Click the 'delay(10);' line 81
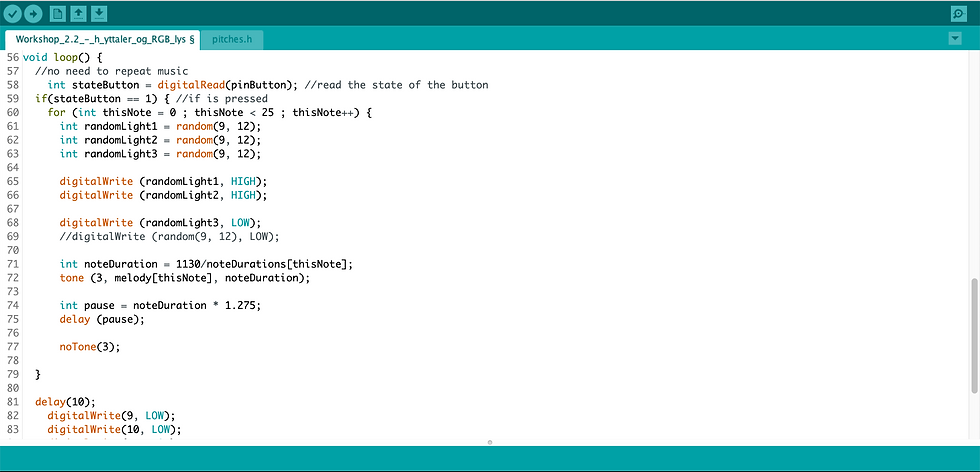980x472 pixels. [65, 401]
